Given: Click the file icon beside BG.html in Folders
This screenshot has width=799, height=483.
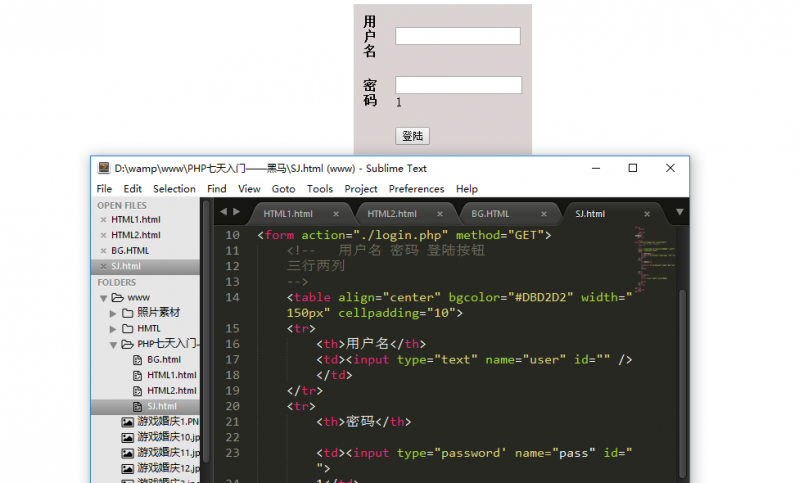Looking at the screenshot, I should pos(138,359).
